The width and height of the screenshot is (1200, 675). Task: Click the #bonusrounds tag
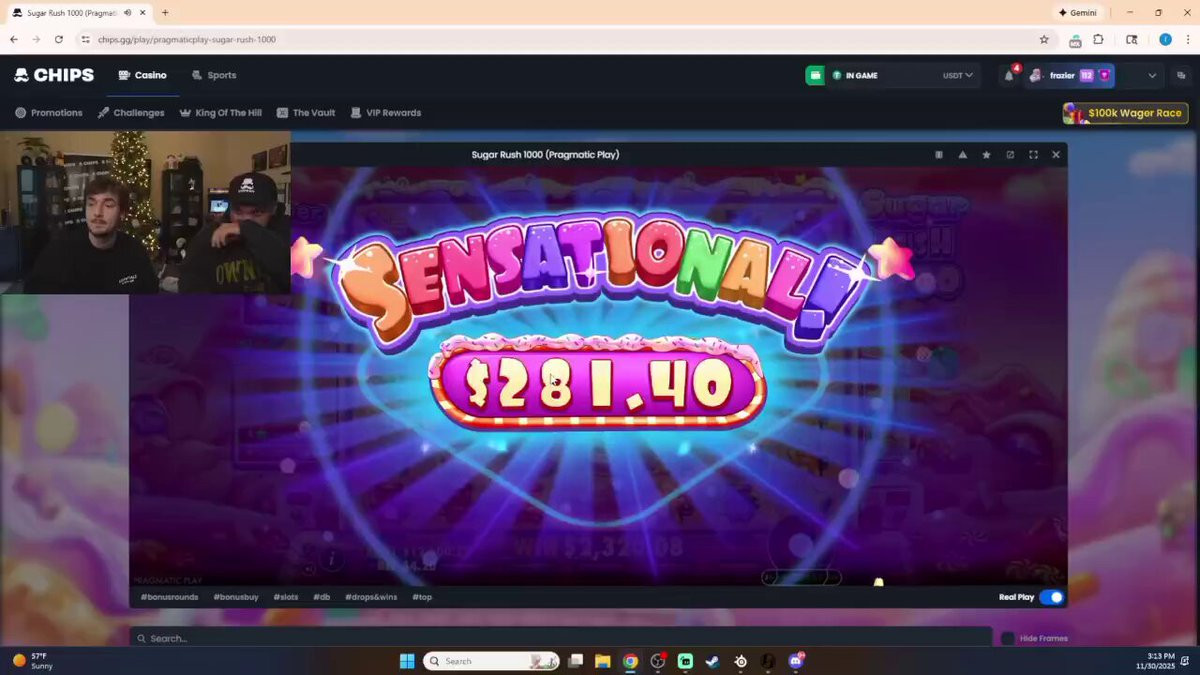click(169, 597)
